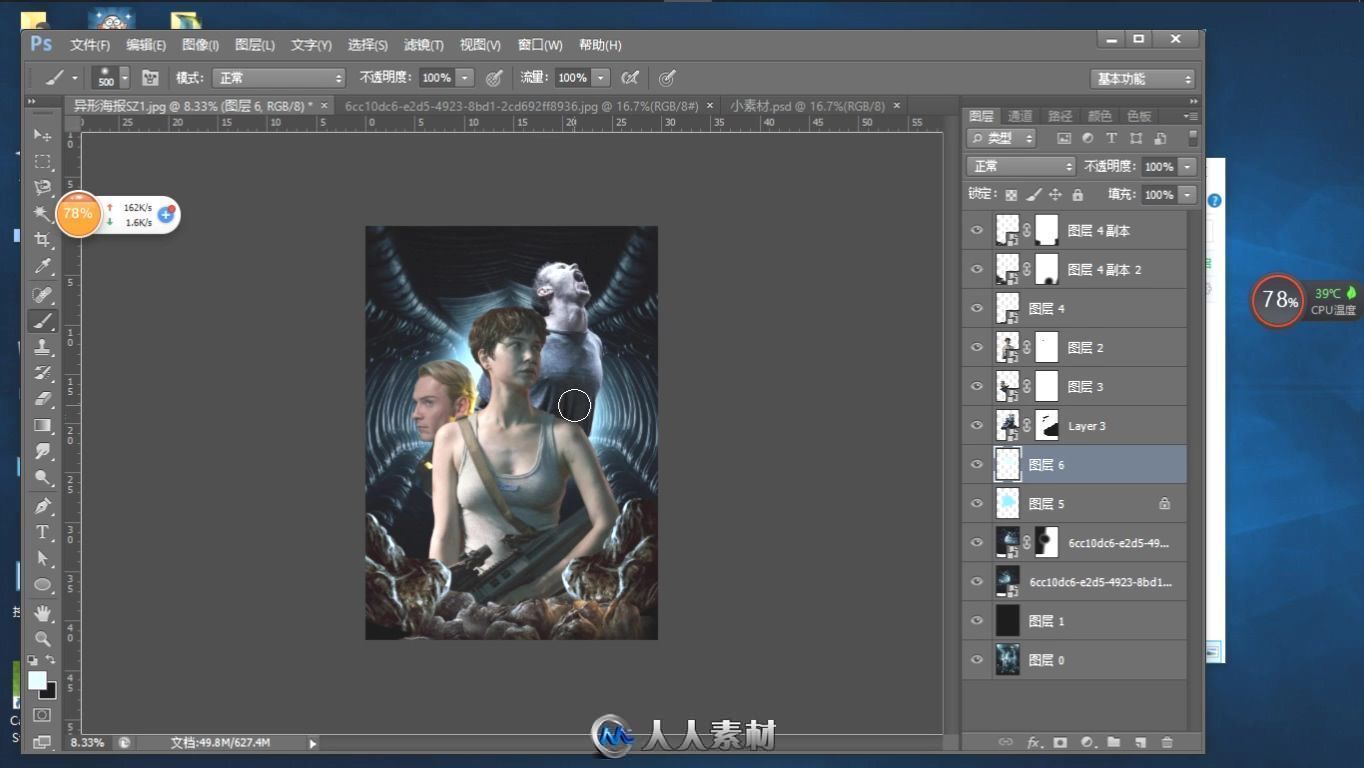This screenshot has width=1364, height=768.
Task: Toggle pressure for opacity
Action: (x=494, y=77)
